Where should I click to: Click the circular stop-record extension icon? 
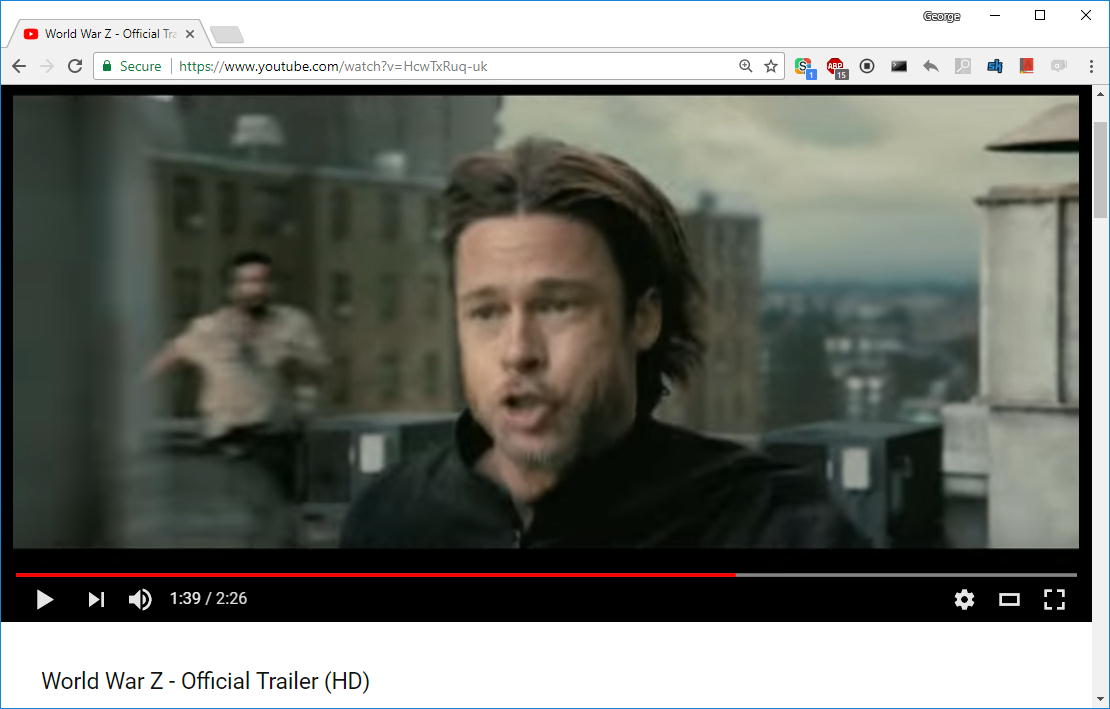pyautogui.click(x=867, y=66)
